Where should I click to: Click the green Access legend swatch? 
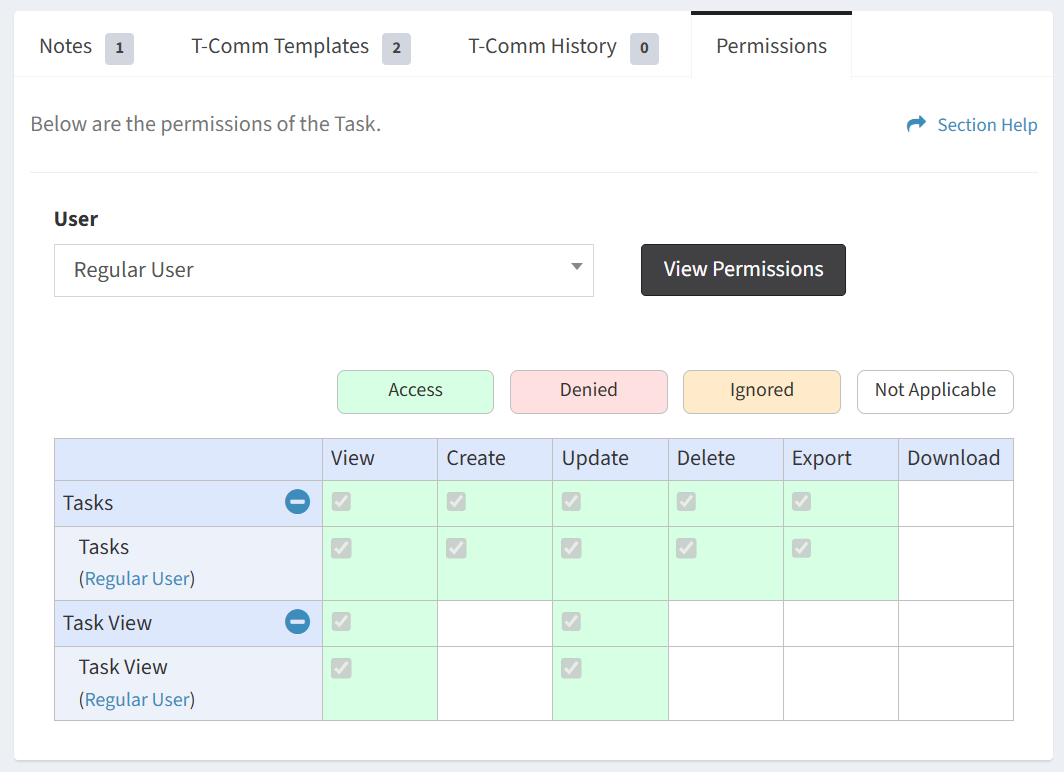pyautogui.click(x=415, y=391)
